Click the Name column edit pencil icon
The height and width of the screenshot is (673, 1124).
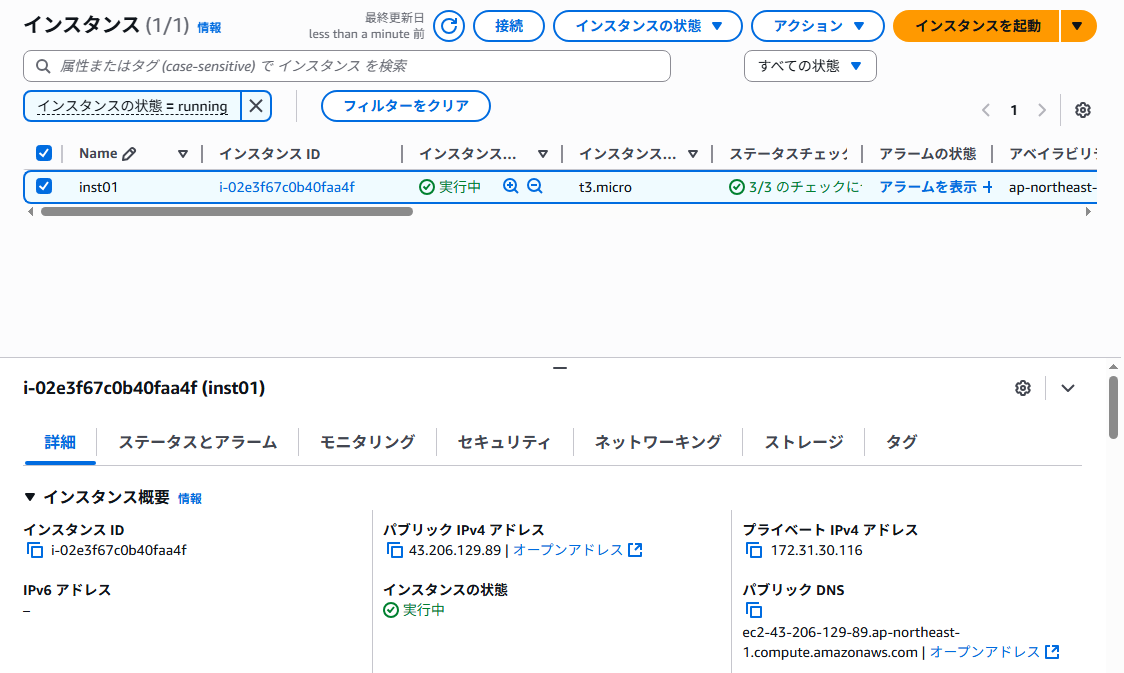pos(129,154)
